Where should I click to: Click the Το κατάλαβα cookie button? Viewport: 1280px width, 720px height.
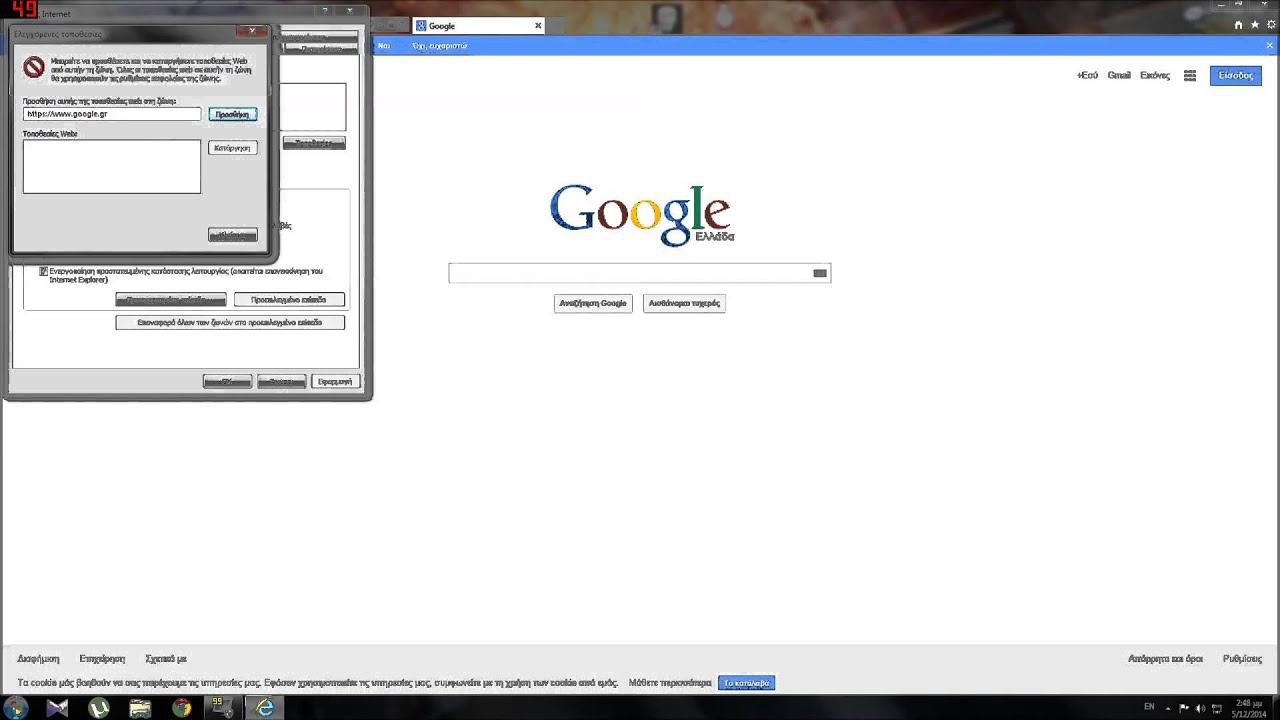[x=746, y=683]
